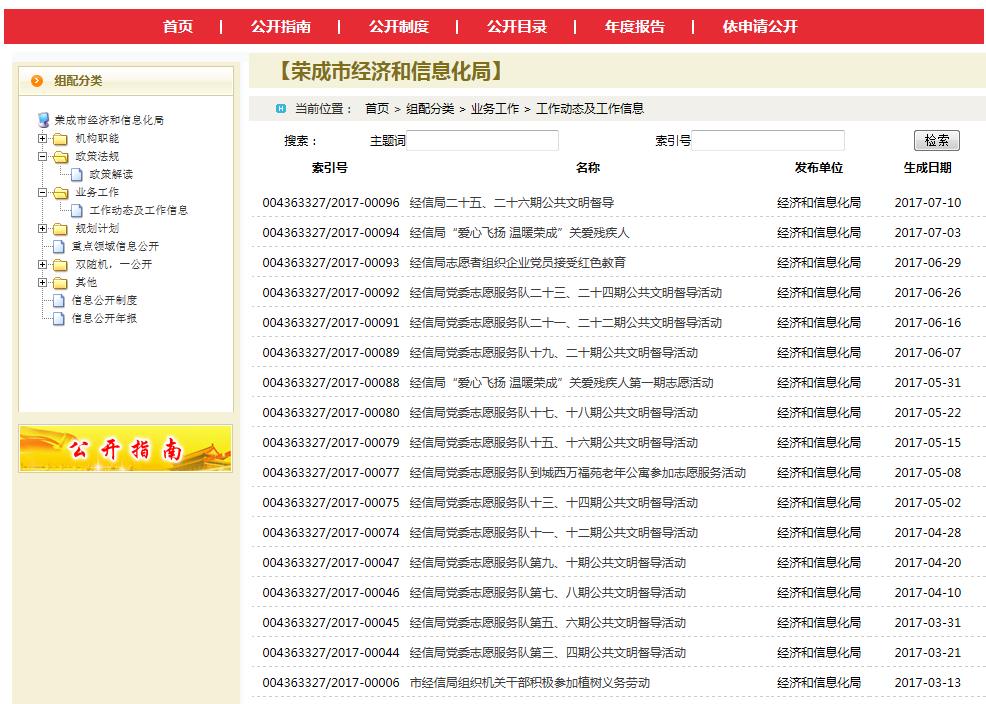The height and width of the screenshot is (704, 986).
Task: Click the 机构职能 folder icon
Action: [x=60, y=139]
